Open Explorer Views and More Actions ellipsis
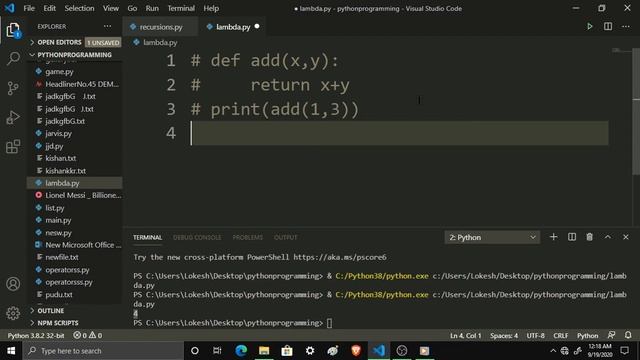 click(x=107, y=27)
